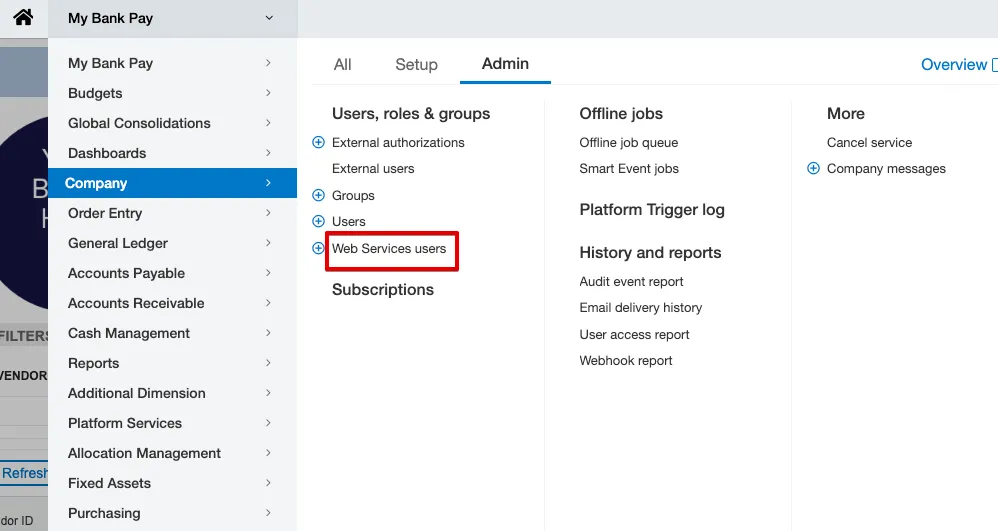Image resolution: width=998 pixels, height=531 pixels.
Task: Click plus icon next to Users
Action: (318, 221)
